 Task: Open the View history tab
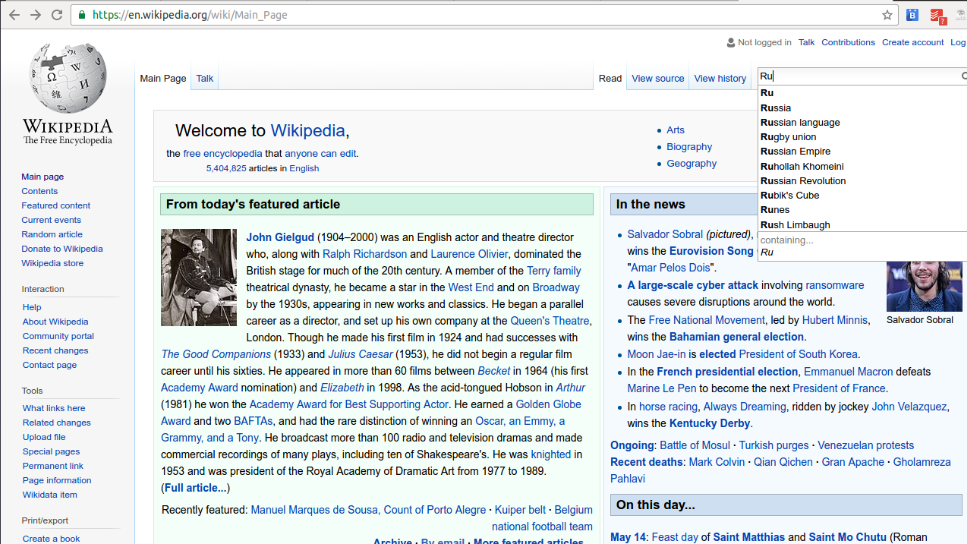[x=720, y=78]
